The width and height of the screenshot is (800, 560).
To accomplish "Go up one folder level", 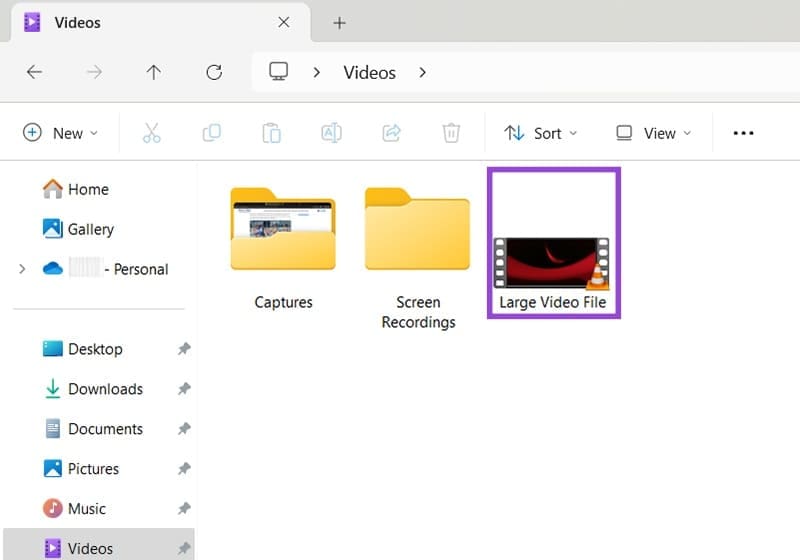I will pyautogui.click(x=153, y=72).
